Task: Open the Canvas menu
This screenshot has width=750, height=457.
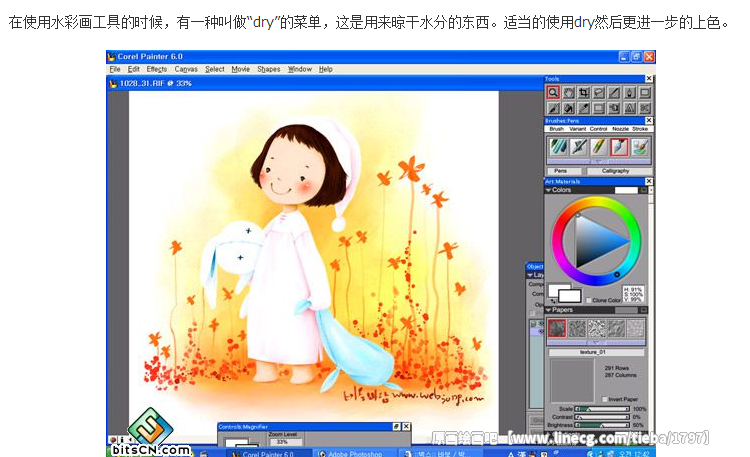Action: click(x=186, y=69)
